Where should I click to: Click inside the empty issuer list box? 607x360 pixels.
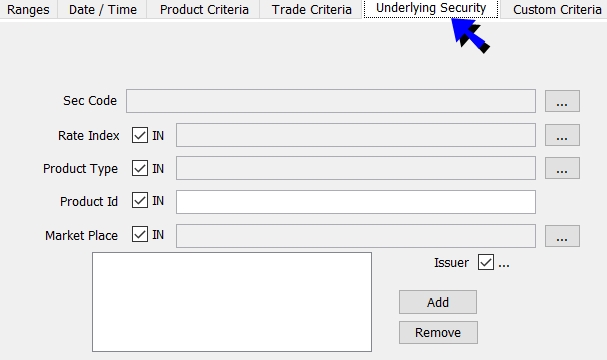pos(232,302)
